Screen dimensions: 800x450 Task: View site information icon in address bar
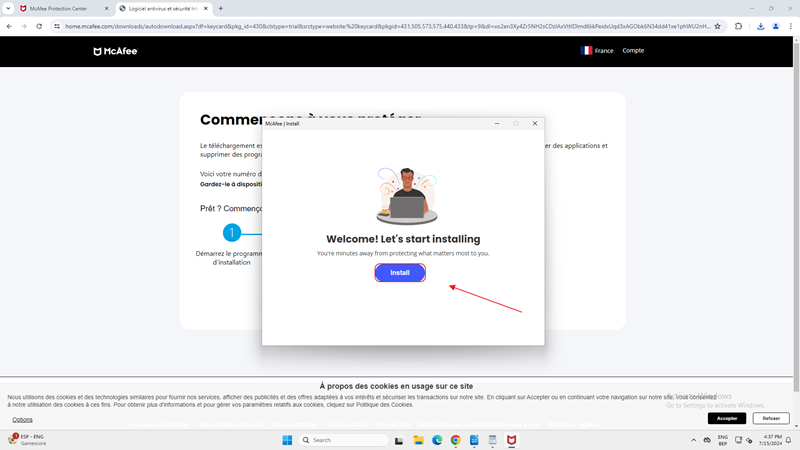click(57, 26)
